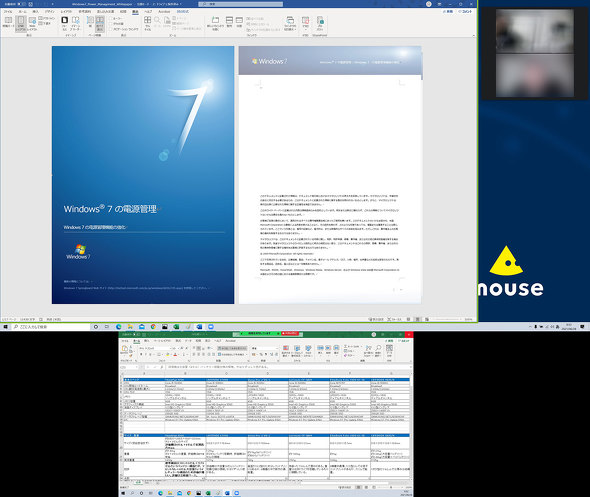The image size is (590, 497).
Task: Toggle Navigation Pane (ナビゲーションウィンドウ) checkbox in Word
Action: pyautogui.click(x=111, y=29)
